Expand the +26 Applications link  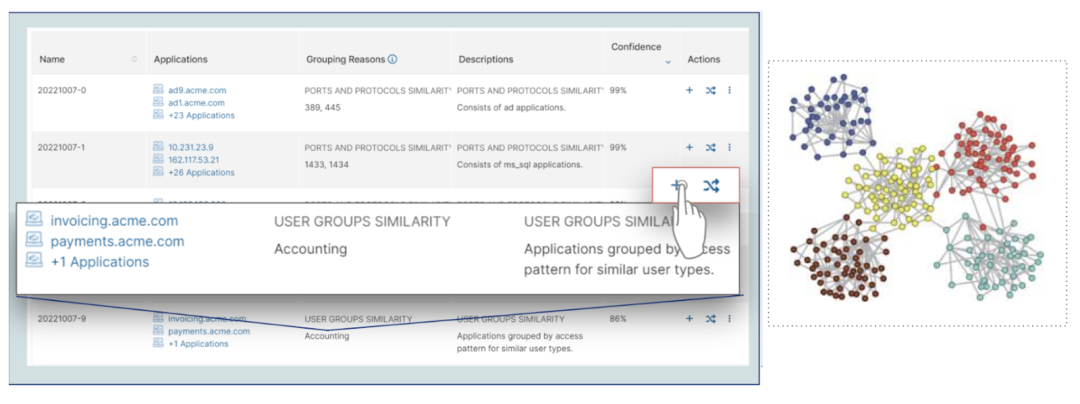(x=201, y=172)
